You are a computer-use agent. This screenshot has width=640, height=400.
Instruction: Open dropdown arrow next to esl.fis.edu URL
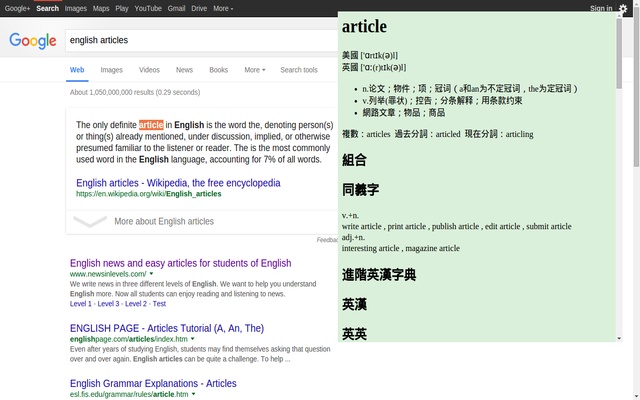point(193,394)
